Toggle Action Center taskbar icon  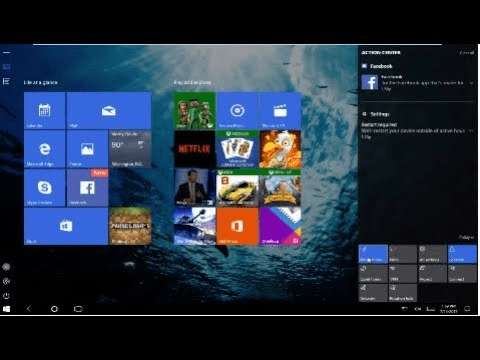click(467, 309)
